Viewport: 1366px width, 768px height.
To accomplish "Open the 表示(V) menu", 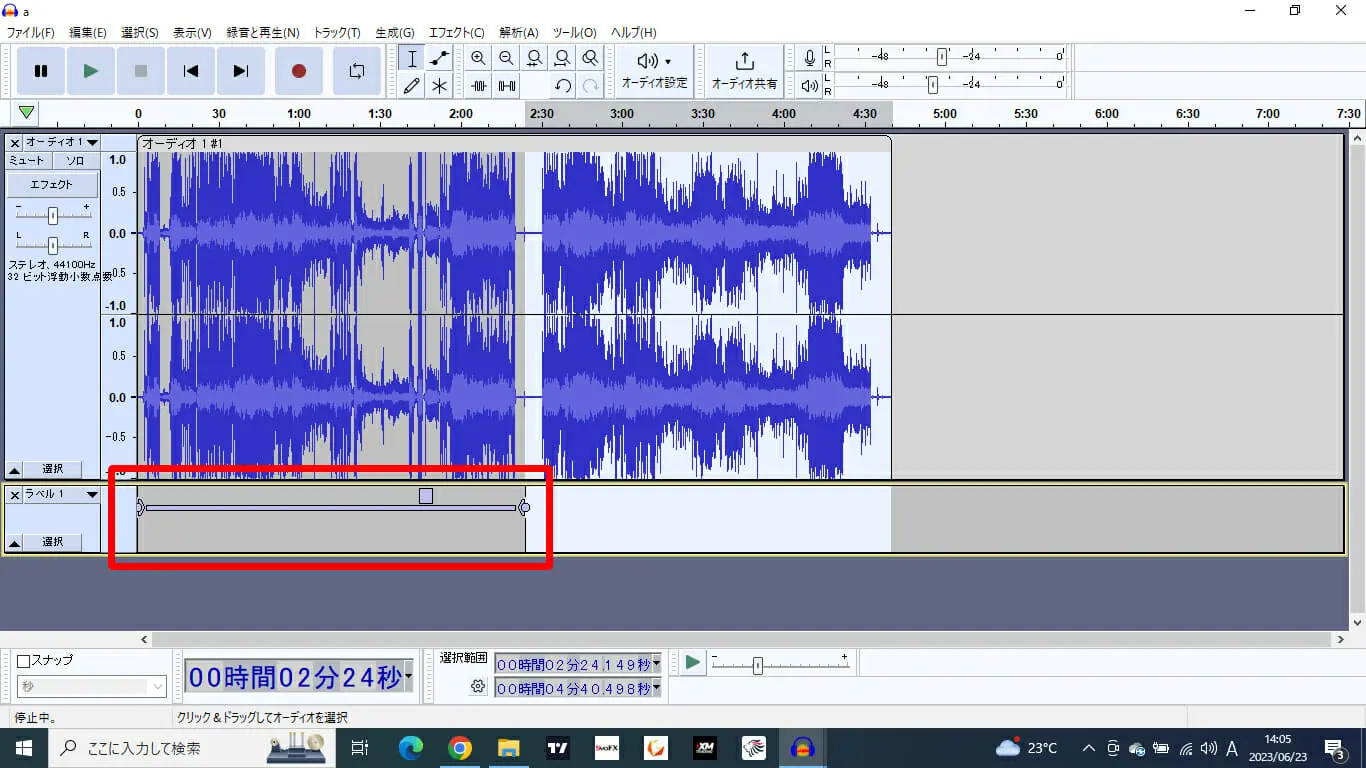I will click(192, 33).
